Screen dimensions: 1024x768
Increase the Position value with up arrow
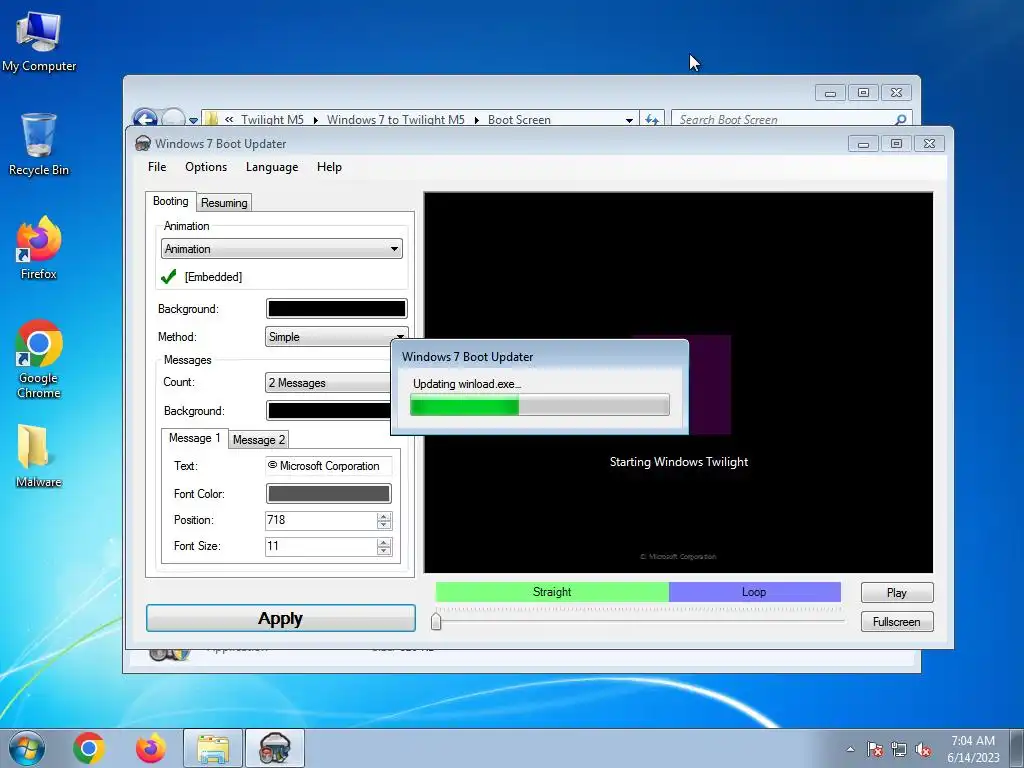384,516
